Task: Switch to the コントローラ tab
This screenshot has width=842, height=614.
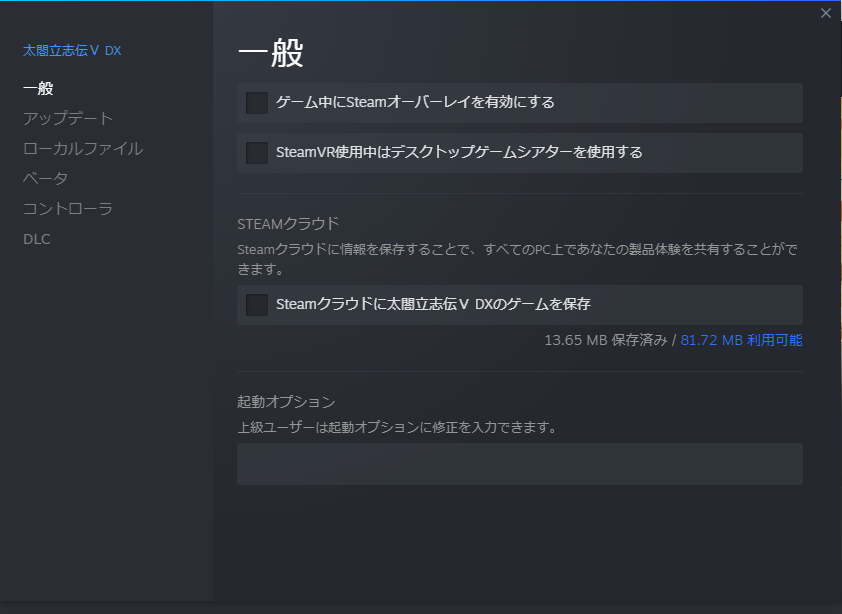Action: pyautogui.click(x=68, y=208)
